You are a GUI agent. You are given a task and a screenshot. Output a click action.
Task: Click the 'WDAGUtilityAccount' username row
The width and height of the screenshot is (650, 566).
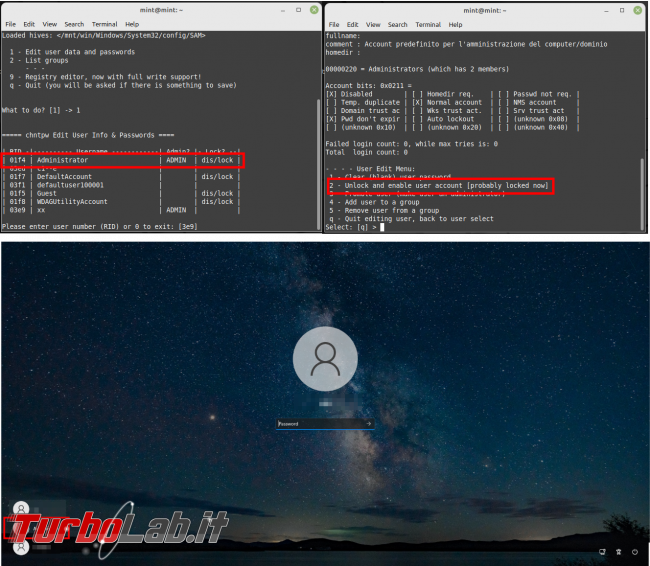click(122, 202)
